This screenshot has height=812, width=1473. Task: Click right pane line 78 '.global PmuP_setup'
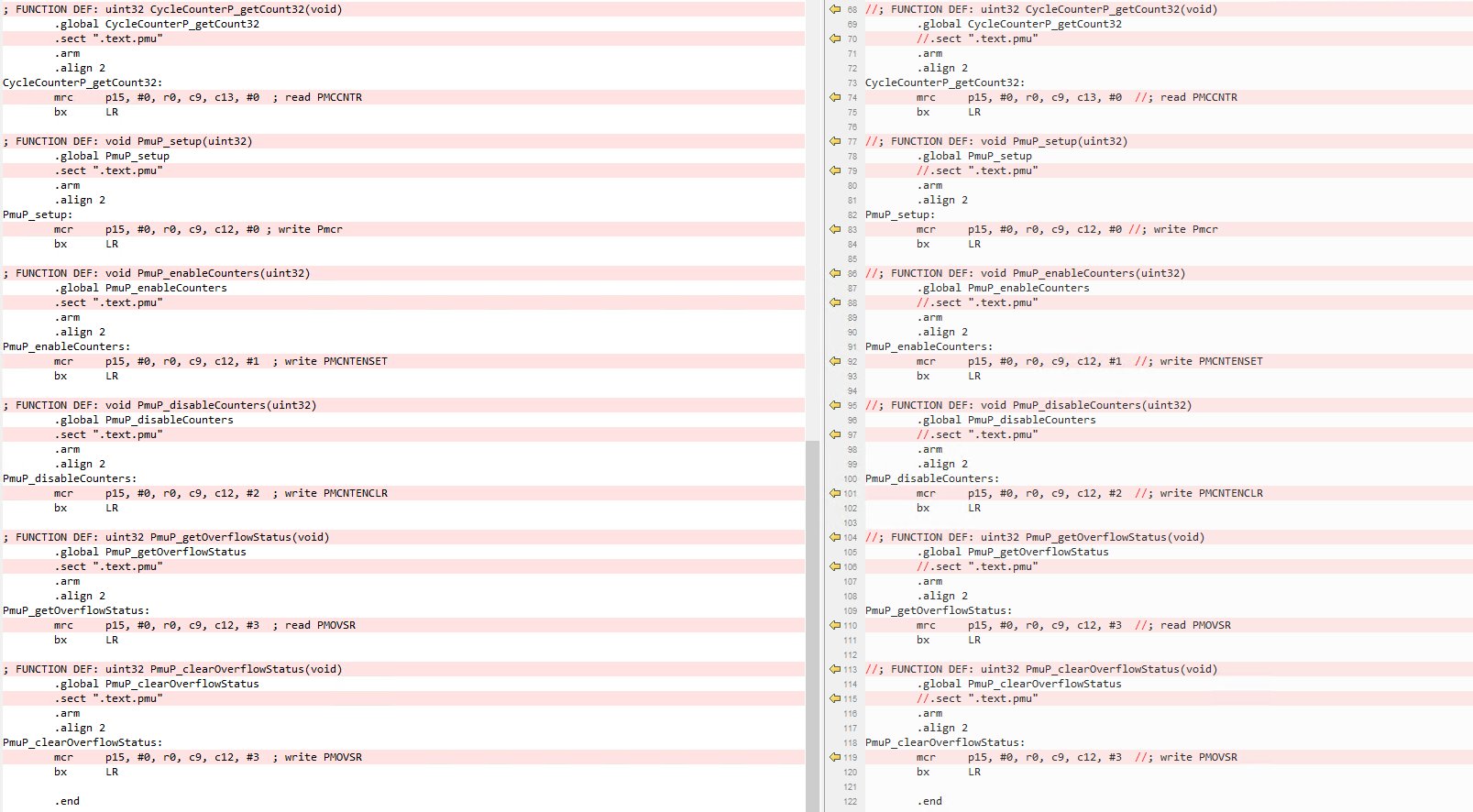tap(1169, 156)
